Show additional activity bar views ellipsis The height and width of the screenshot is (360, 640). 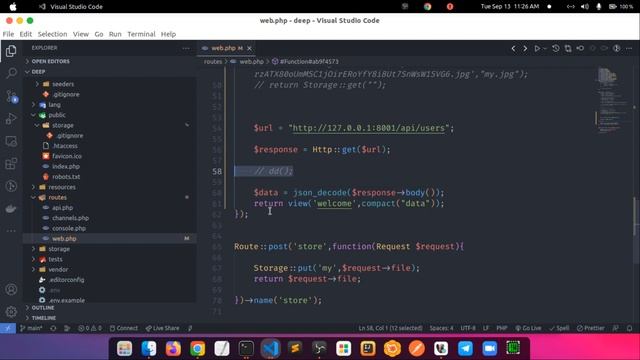pos(11,231)
